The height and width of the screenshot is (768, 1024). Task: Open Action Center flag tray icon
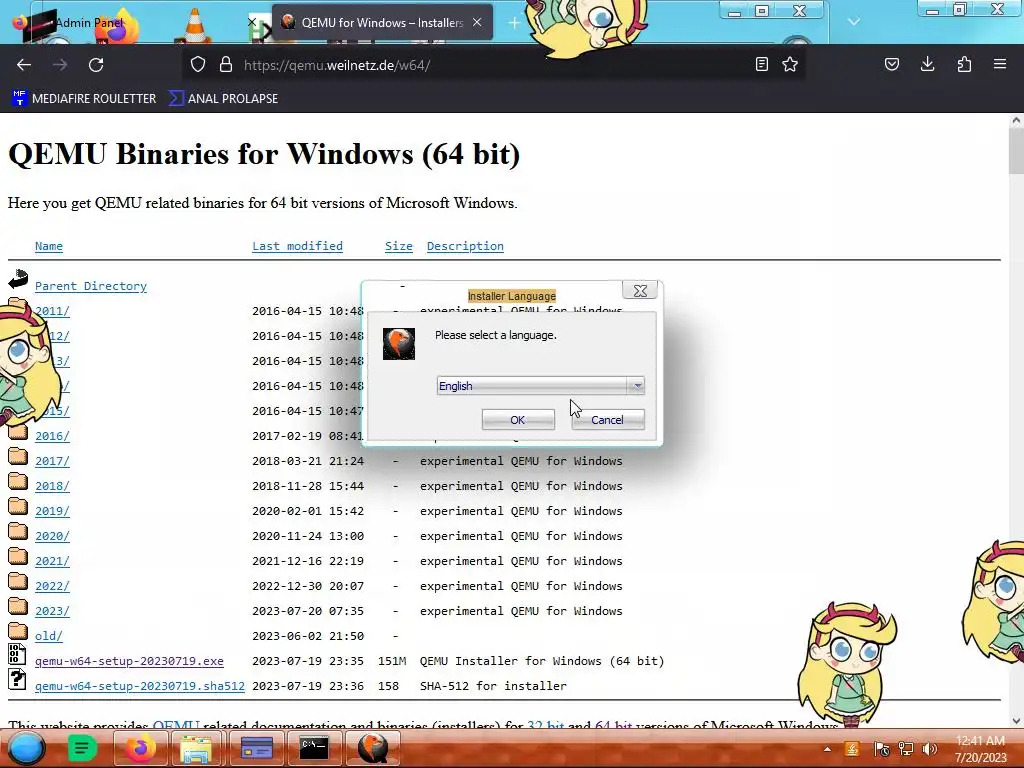pyautogui.click(x=881, y=749)
